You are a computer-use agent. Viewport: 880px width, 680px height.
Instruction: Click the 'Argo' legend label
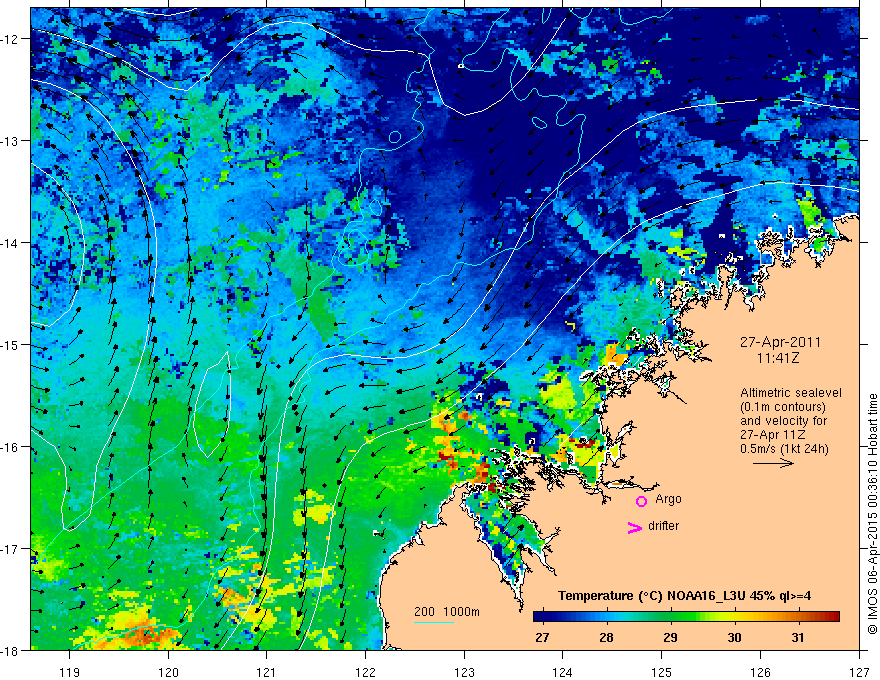pyautogui.click(x=668, y=499)
